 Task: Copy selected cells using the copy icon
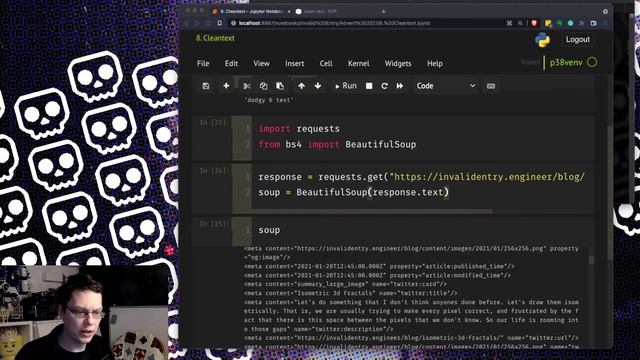pos(263,86)
